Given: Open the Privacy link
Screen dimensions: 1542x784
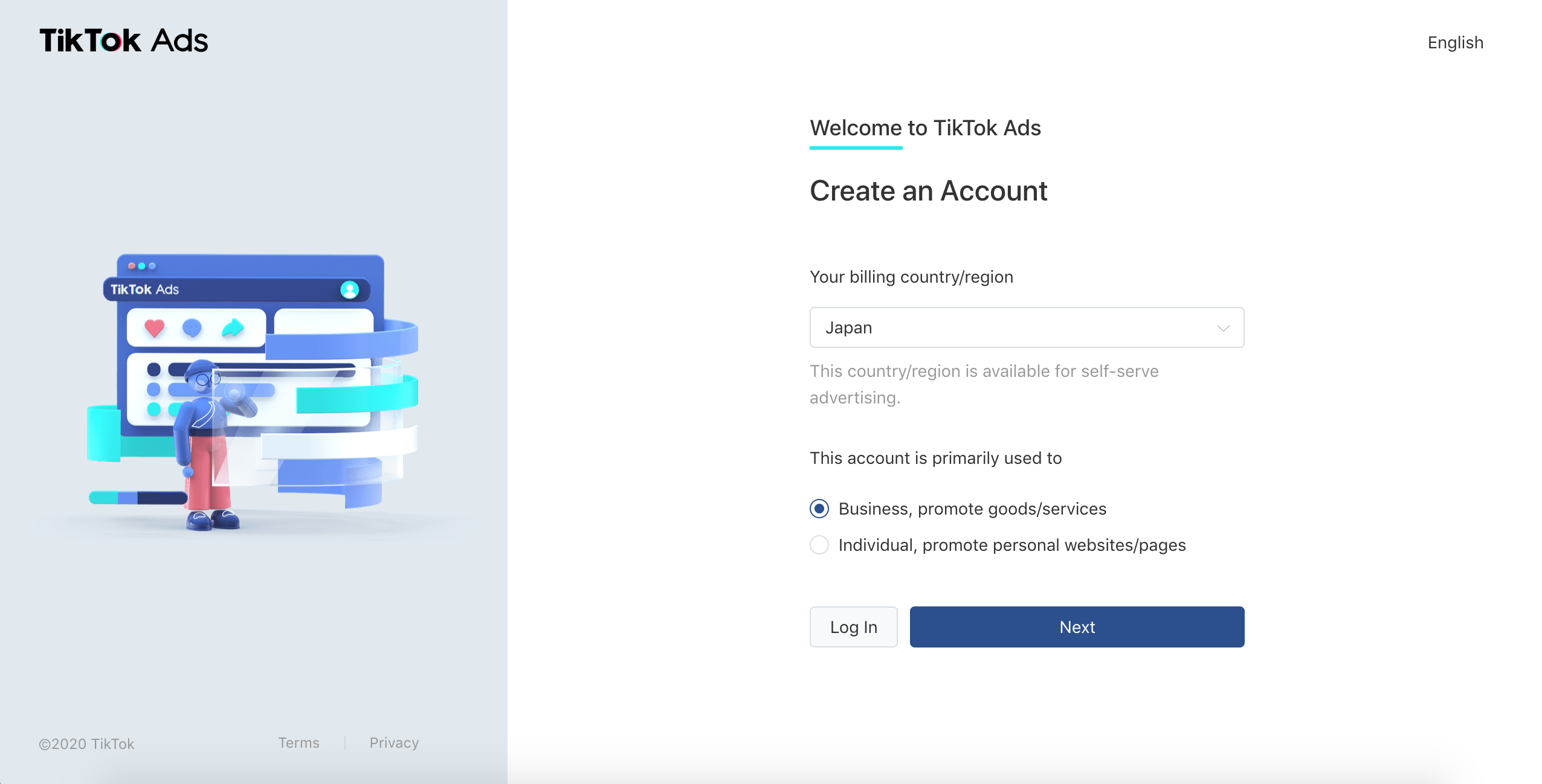Looking at the screenshot, I should pyautogui.click(x=394, y=743).
